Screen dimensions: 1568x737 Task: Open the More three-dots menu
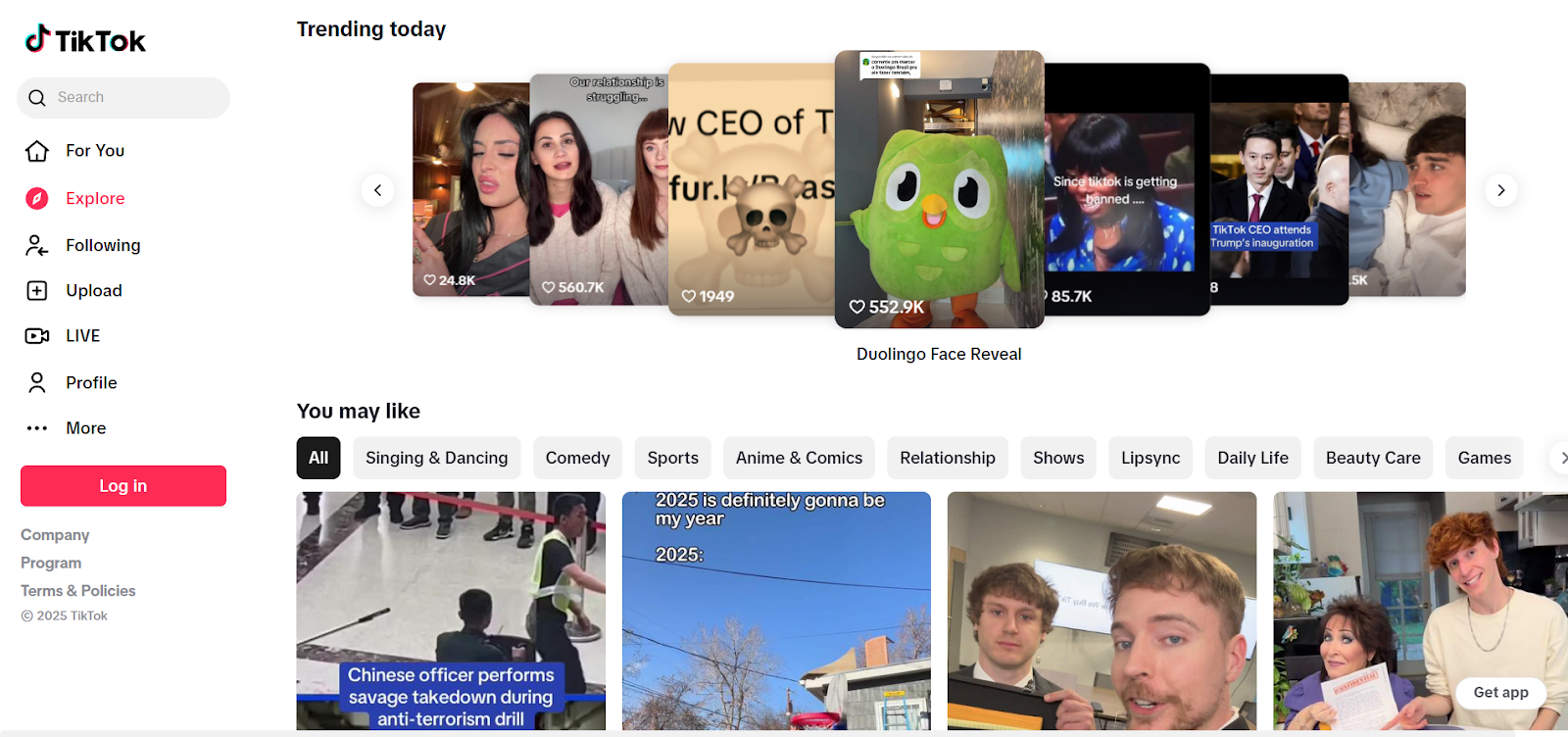tap(37, 428)
